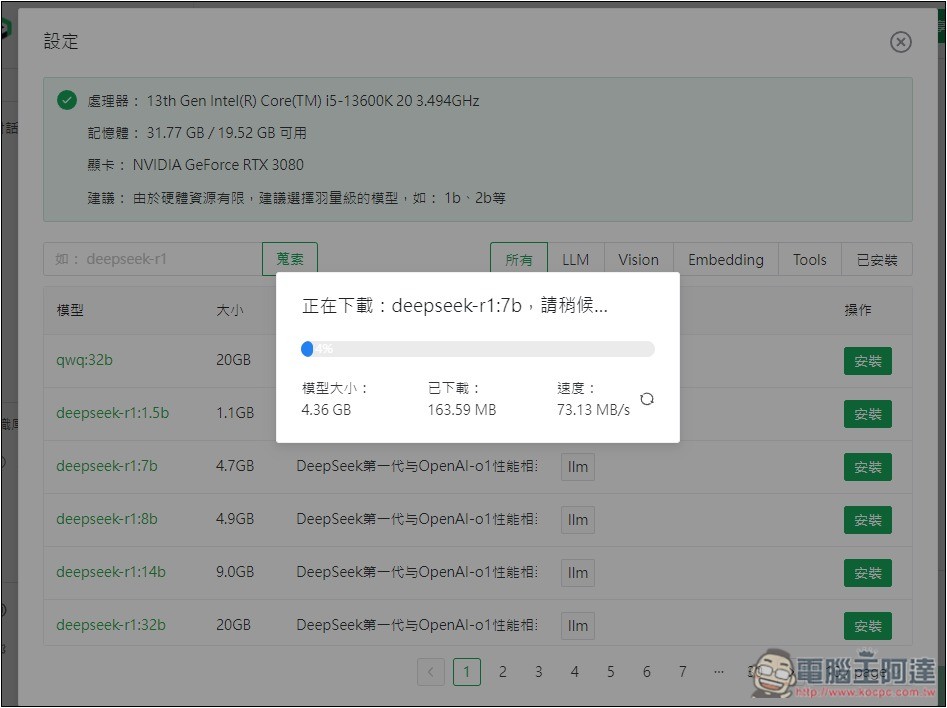Go to pagination page 3
Screen dimensions: 947x708
click(539, 672)
